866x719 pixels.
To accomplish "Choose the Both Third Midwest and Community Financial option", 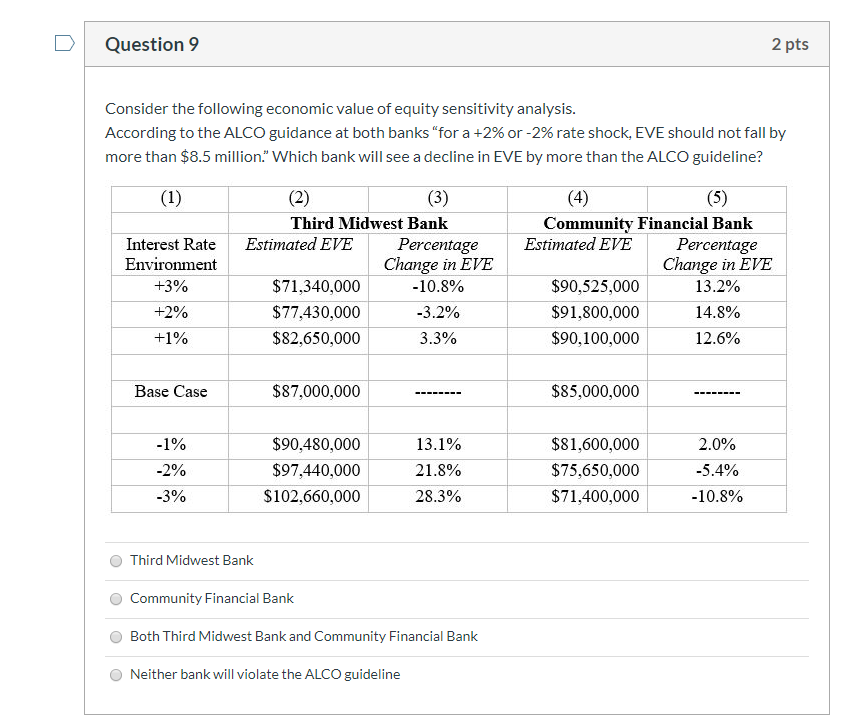I will (116, 636).
